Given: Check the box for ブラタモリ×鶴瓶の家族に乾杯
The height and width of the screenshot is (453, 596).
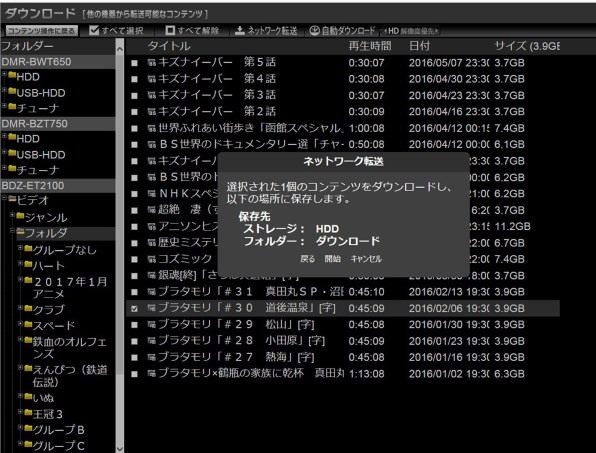Looking at the screenshot, I should click(134, 374).
